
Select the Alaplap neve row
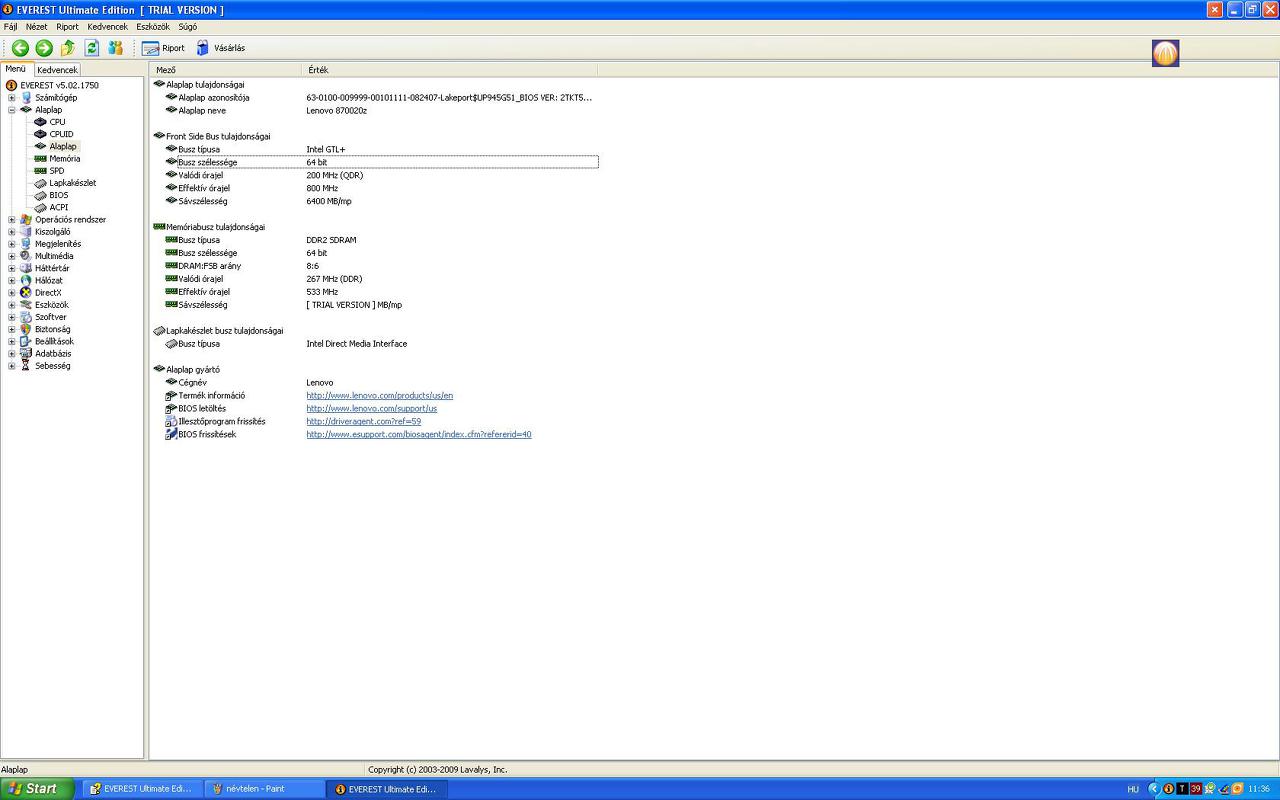coord(375,111)
